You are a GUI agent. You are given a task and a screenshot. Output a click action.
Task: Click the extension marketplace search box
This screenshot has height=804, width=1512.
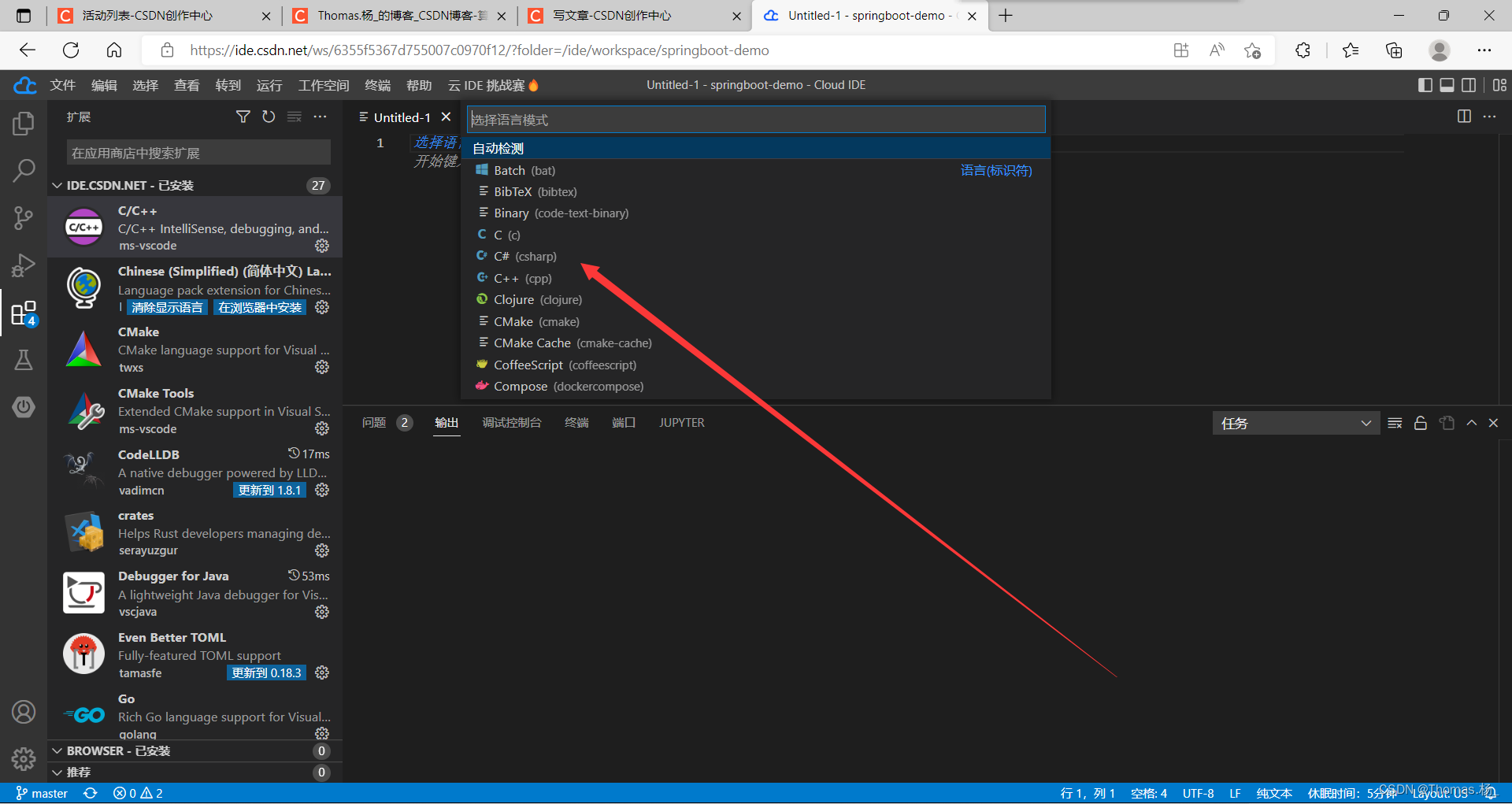tap(198, 153)
